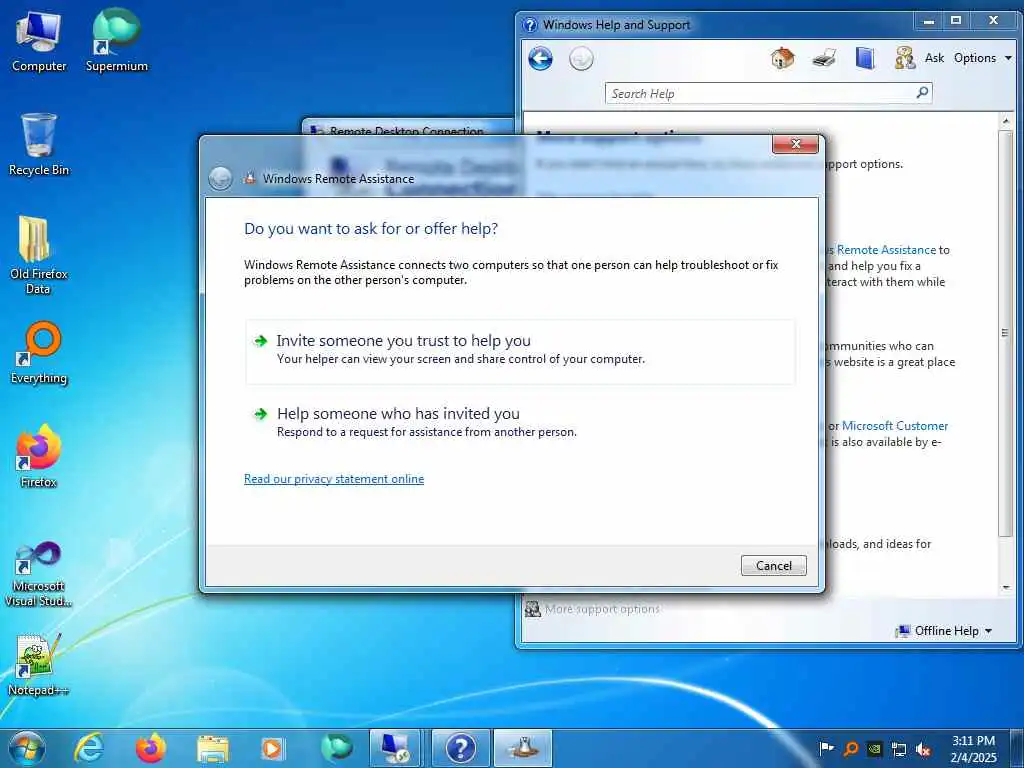Click the Help scrollbar up arrow
This screenshot has width=1024, height=768.
point(1006,121)
